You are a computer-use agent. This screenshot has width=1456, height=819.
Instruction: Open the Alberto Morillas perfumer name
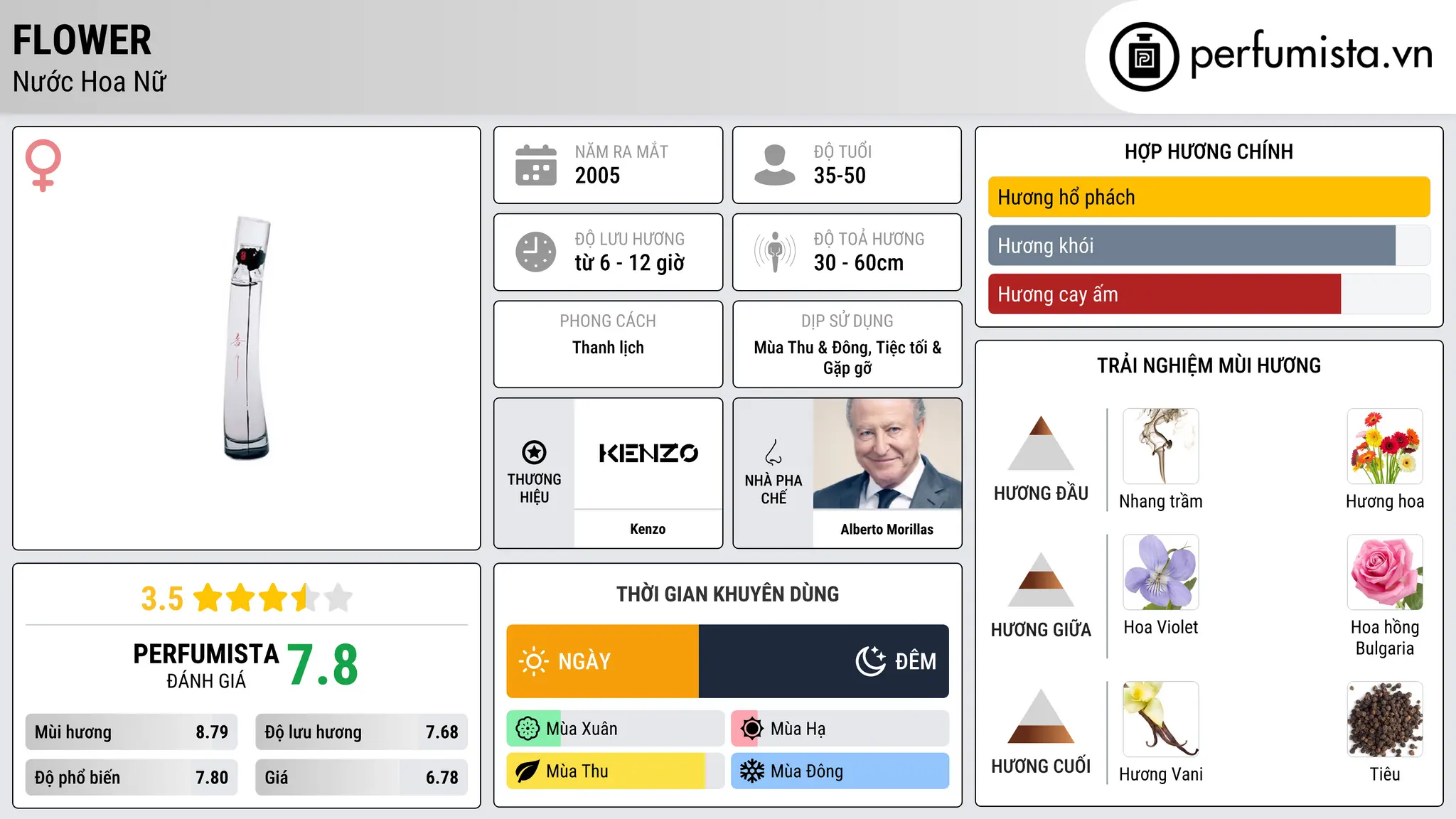pyautogui.click(x=887, y=529)
